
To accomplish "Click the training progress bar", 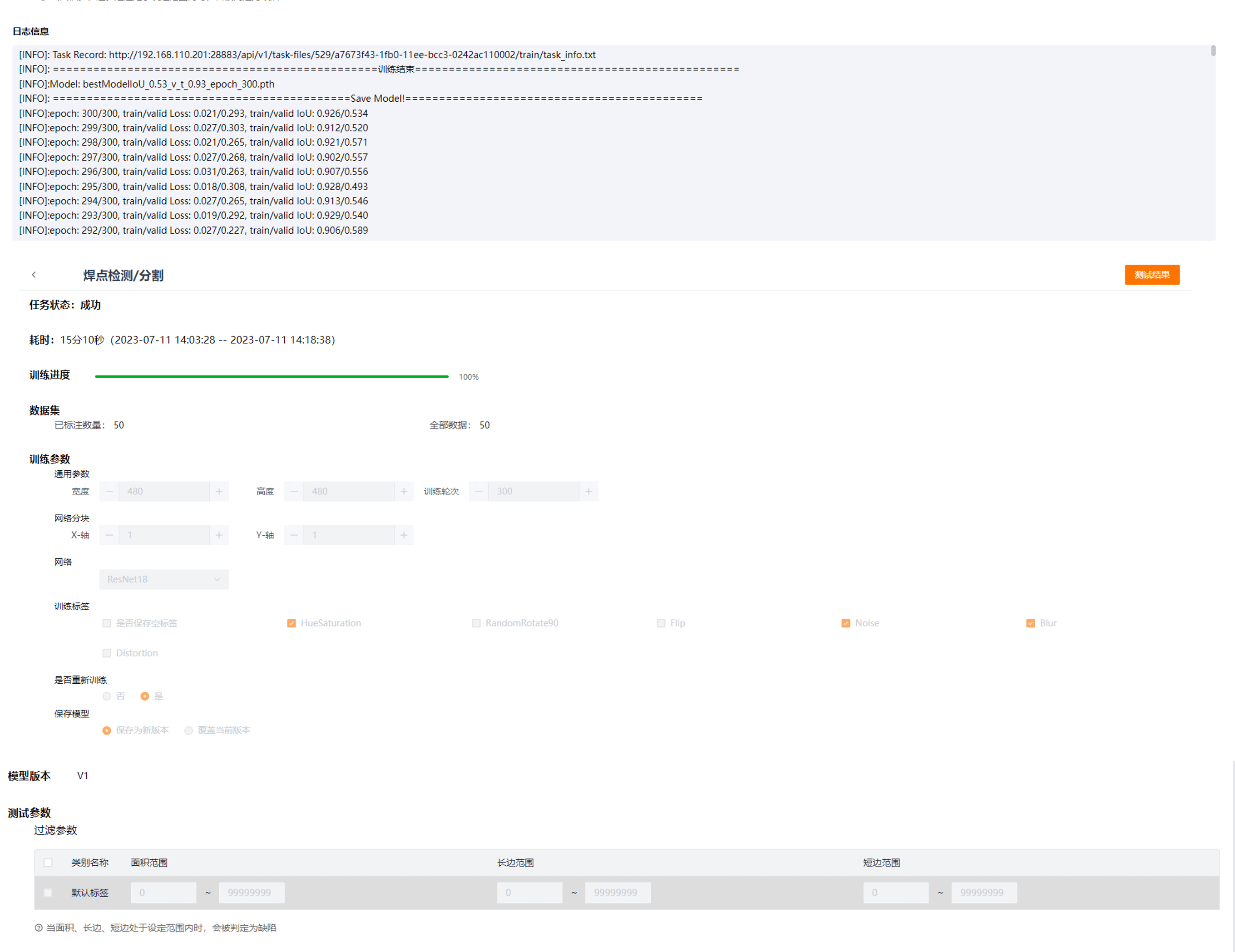I will click(x=272, y=376).
